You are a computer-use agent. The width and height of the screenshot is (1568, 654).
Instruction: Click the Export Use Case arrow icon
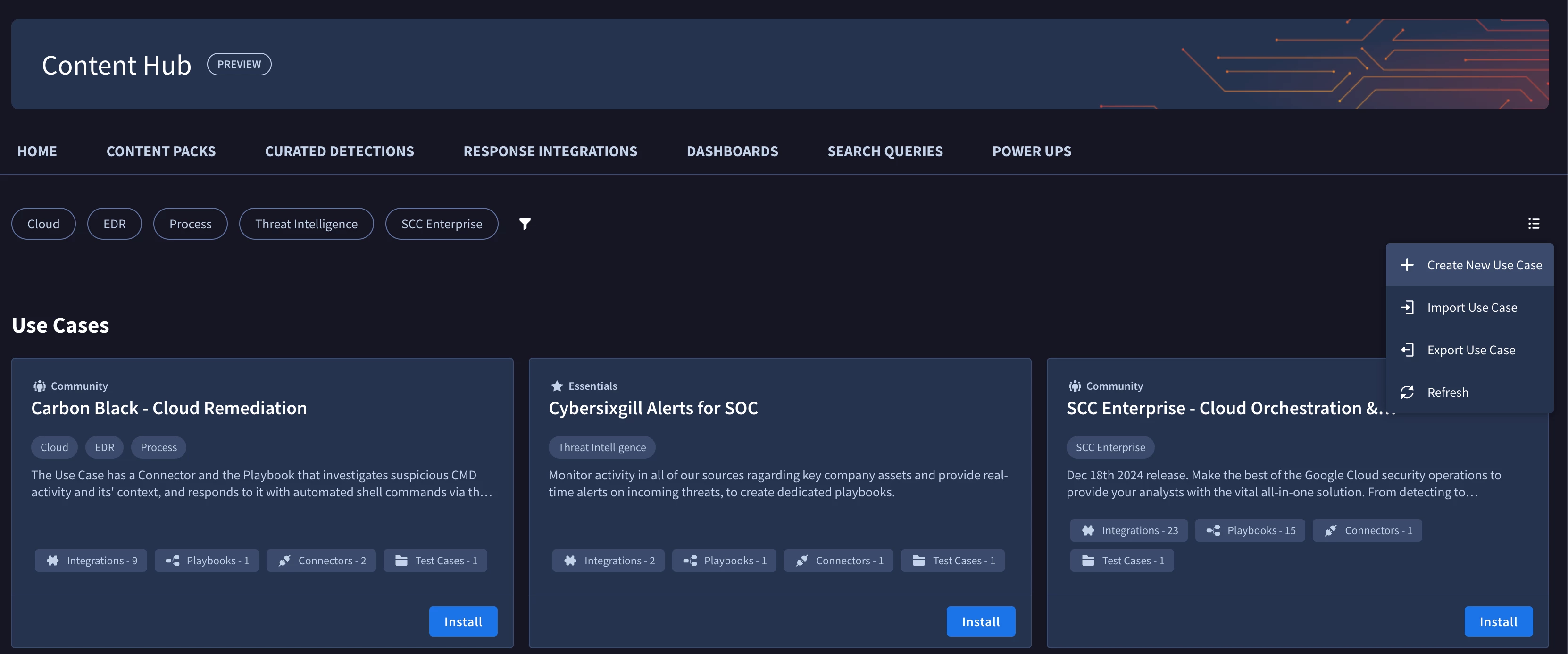(1407, 350)
